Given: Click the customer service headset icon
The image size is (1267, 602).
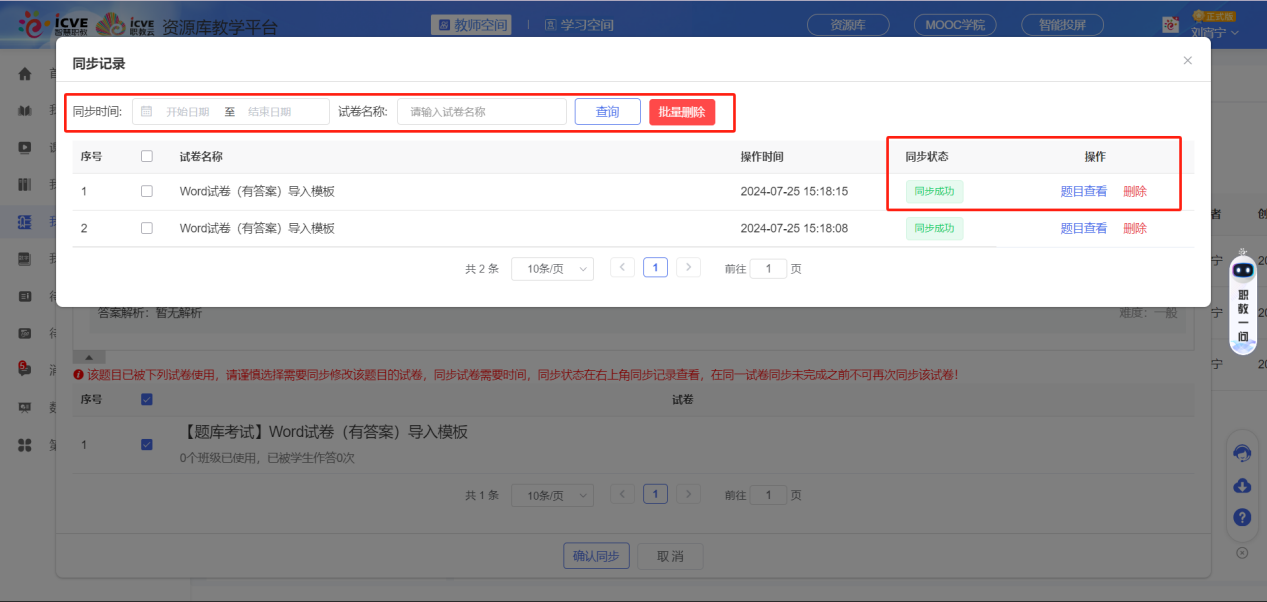Looking at the screenshot, I should pyautogui.click(x=1242, y=452).
